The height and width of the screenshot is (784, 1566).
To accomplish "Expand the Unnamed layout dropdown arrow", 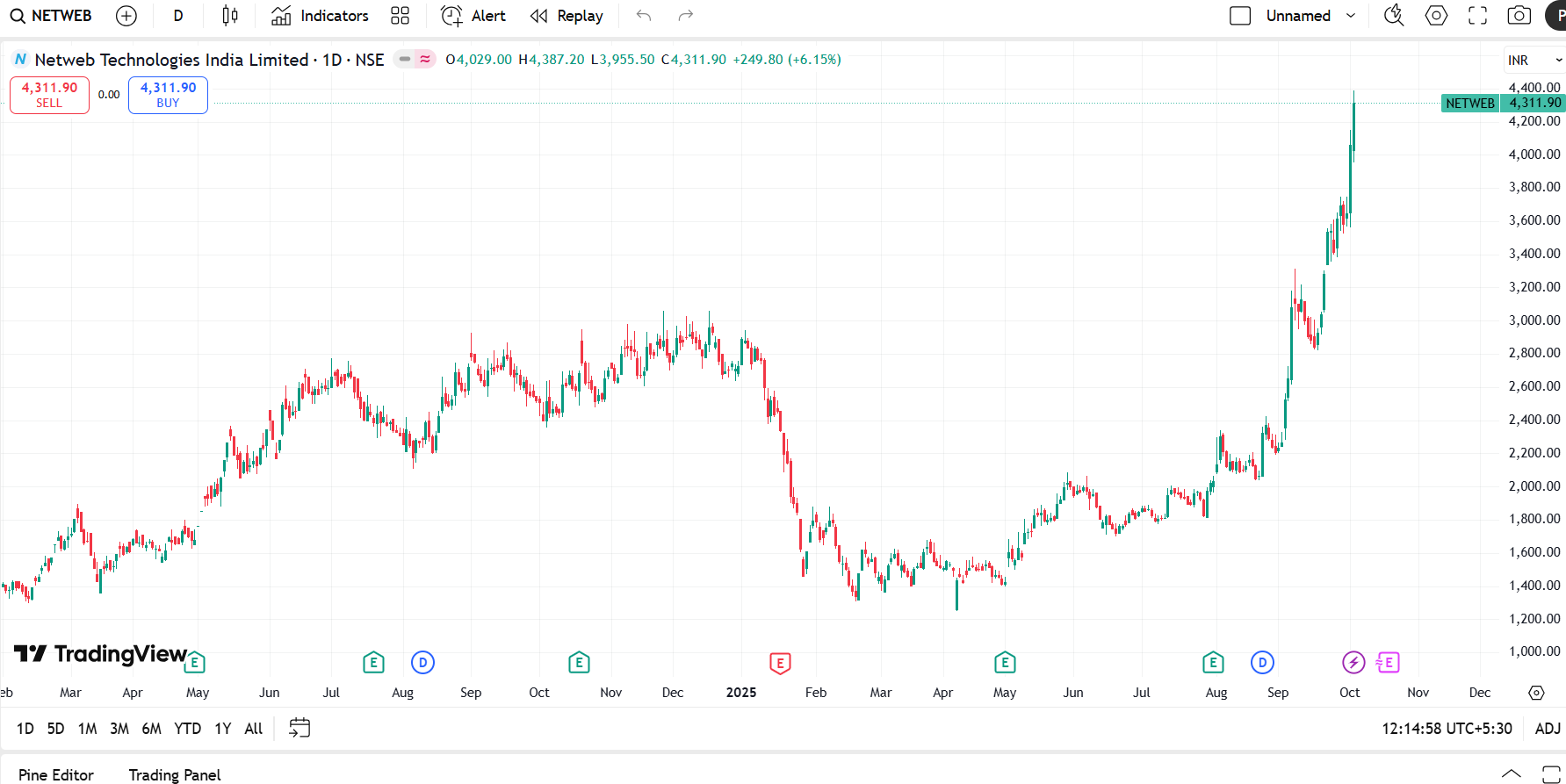I will coord(1351,16).
